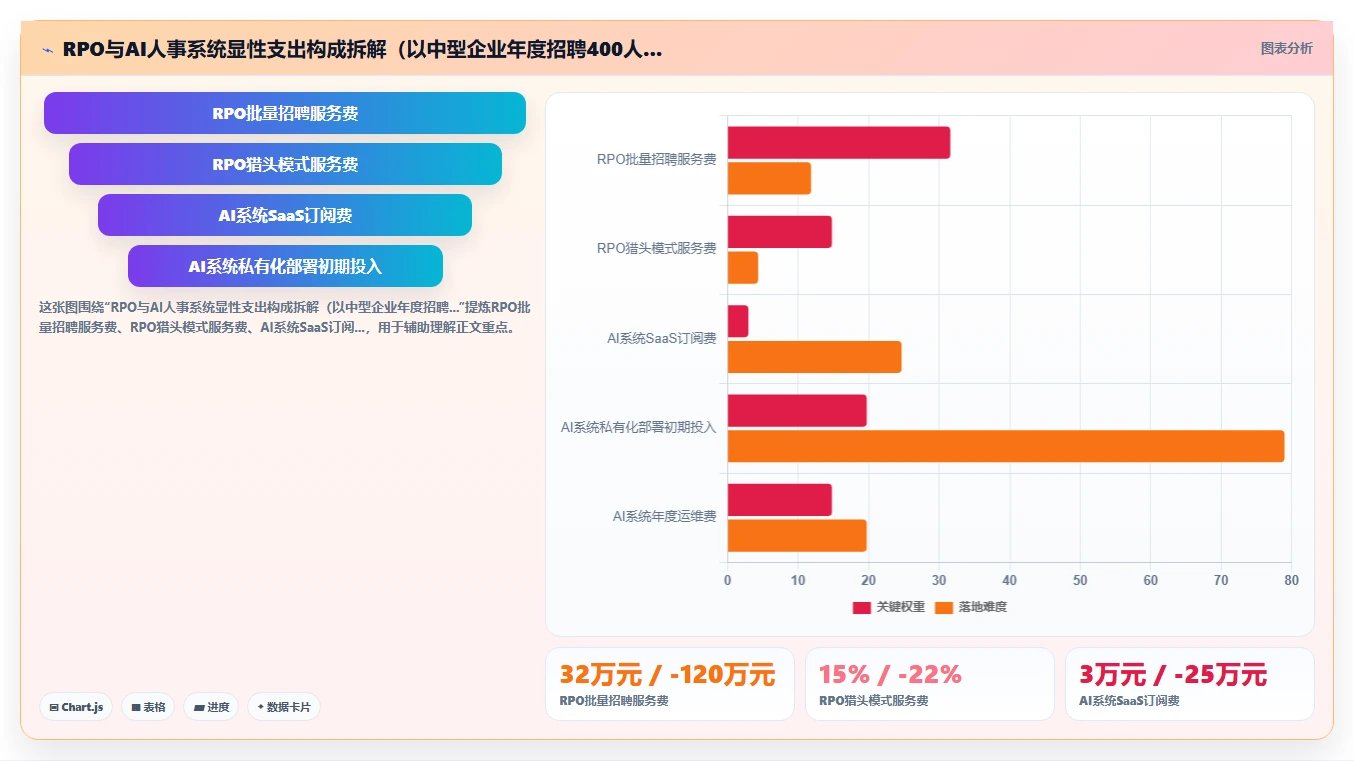
Task: Open the 图表分析 label in header
Action: [1286, 48]
